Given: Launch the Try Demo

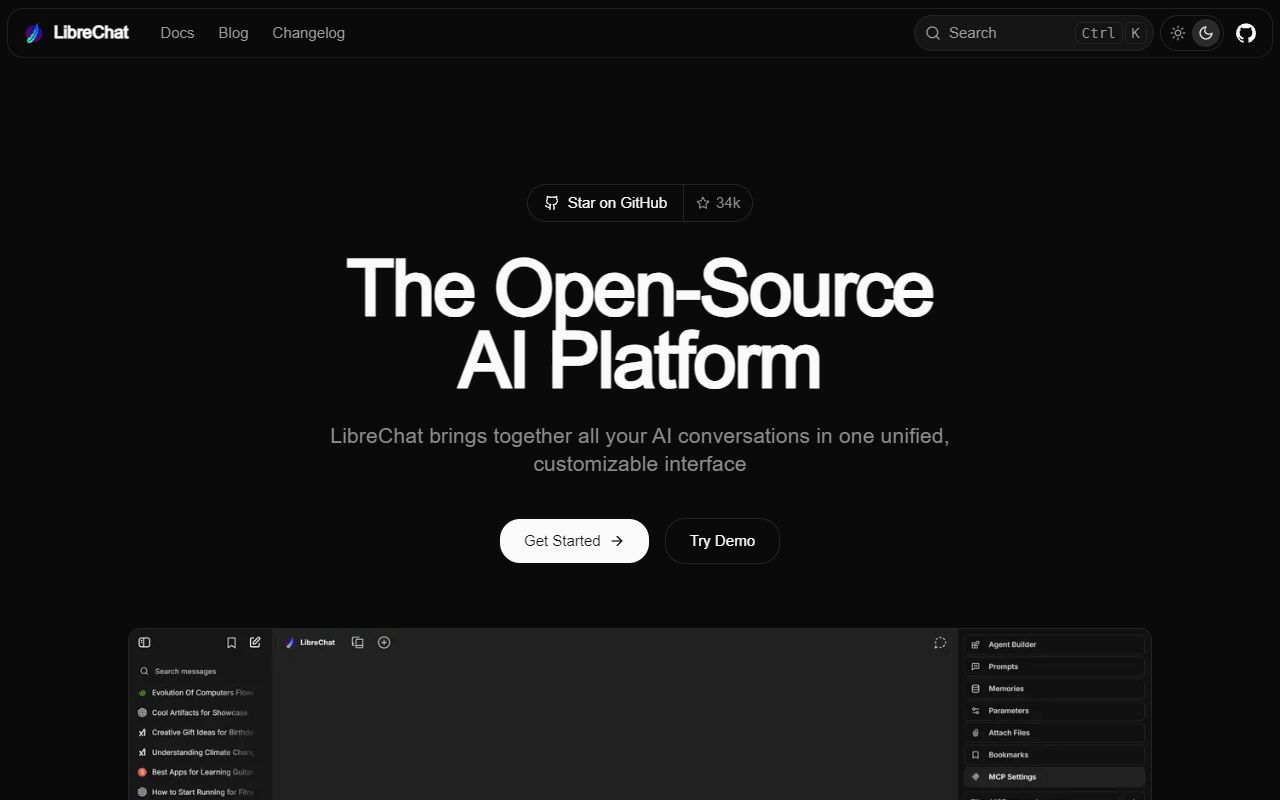Looking at the screenshot, I should coord(722,540).
